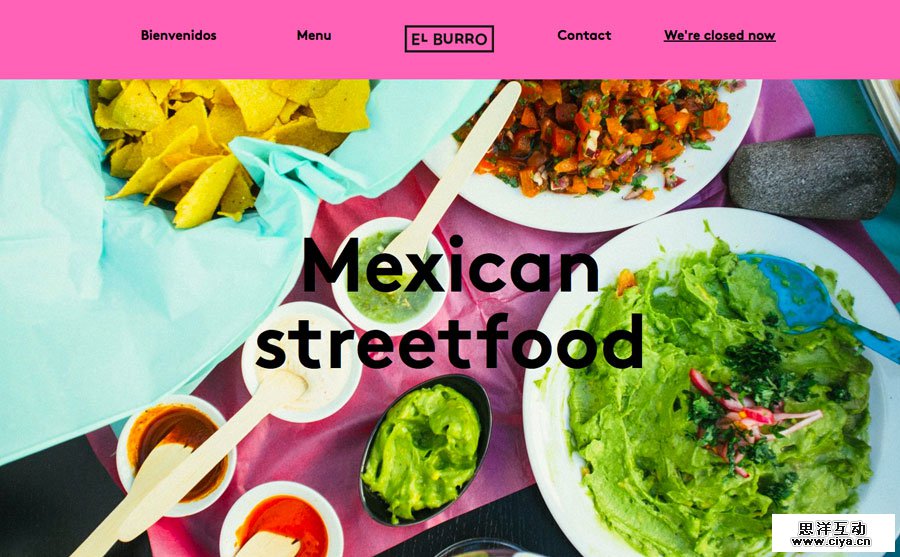
Task: Click the word "streetfood" in the headline
Action: tap(449, 342)
